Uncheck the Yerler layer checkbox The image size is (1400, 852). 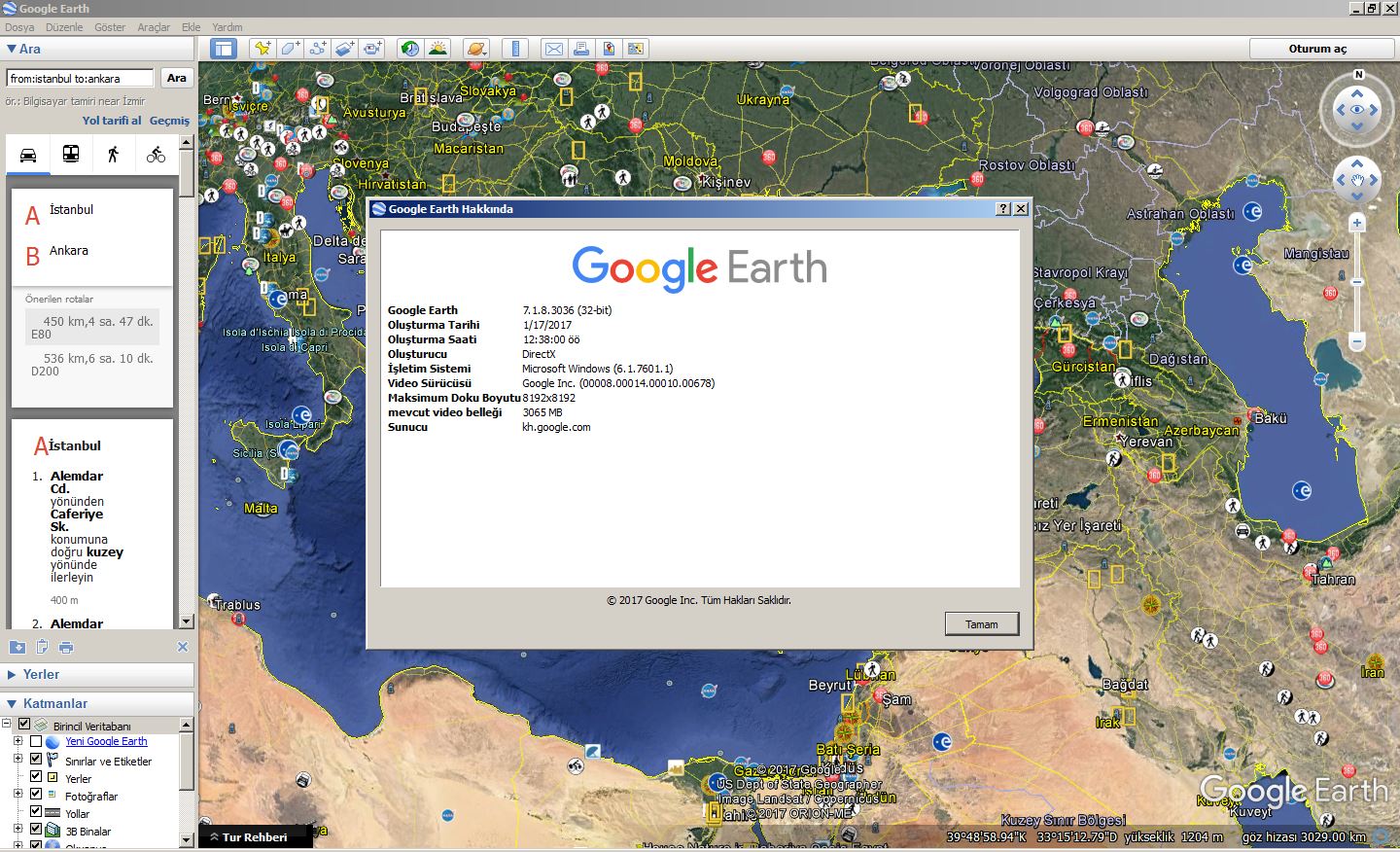(x=36, y=776)
